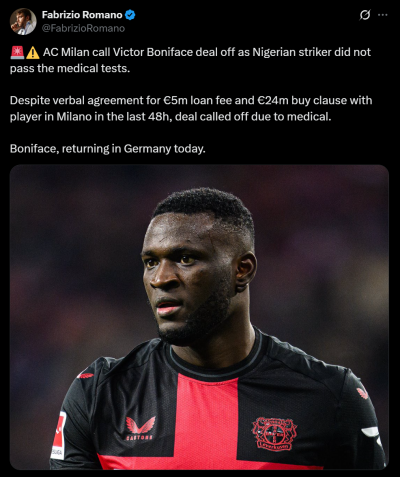Open the Fabrizio Romano display name link
This screenshot has height=477, width=400.
pos(82,15)
